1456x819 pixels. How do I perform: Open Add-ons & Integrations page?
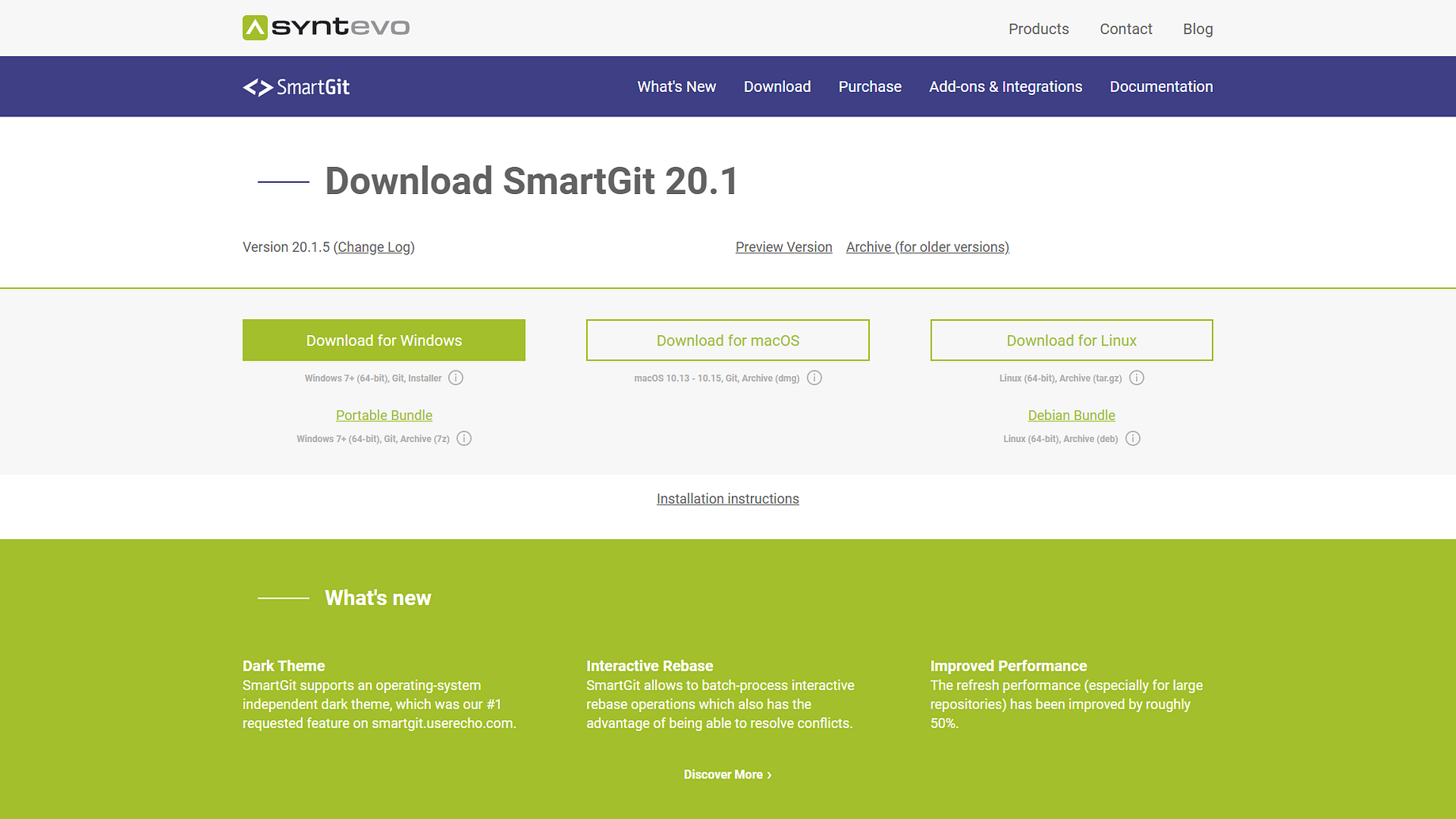pyautogui.click(x=1005, y=87)
